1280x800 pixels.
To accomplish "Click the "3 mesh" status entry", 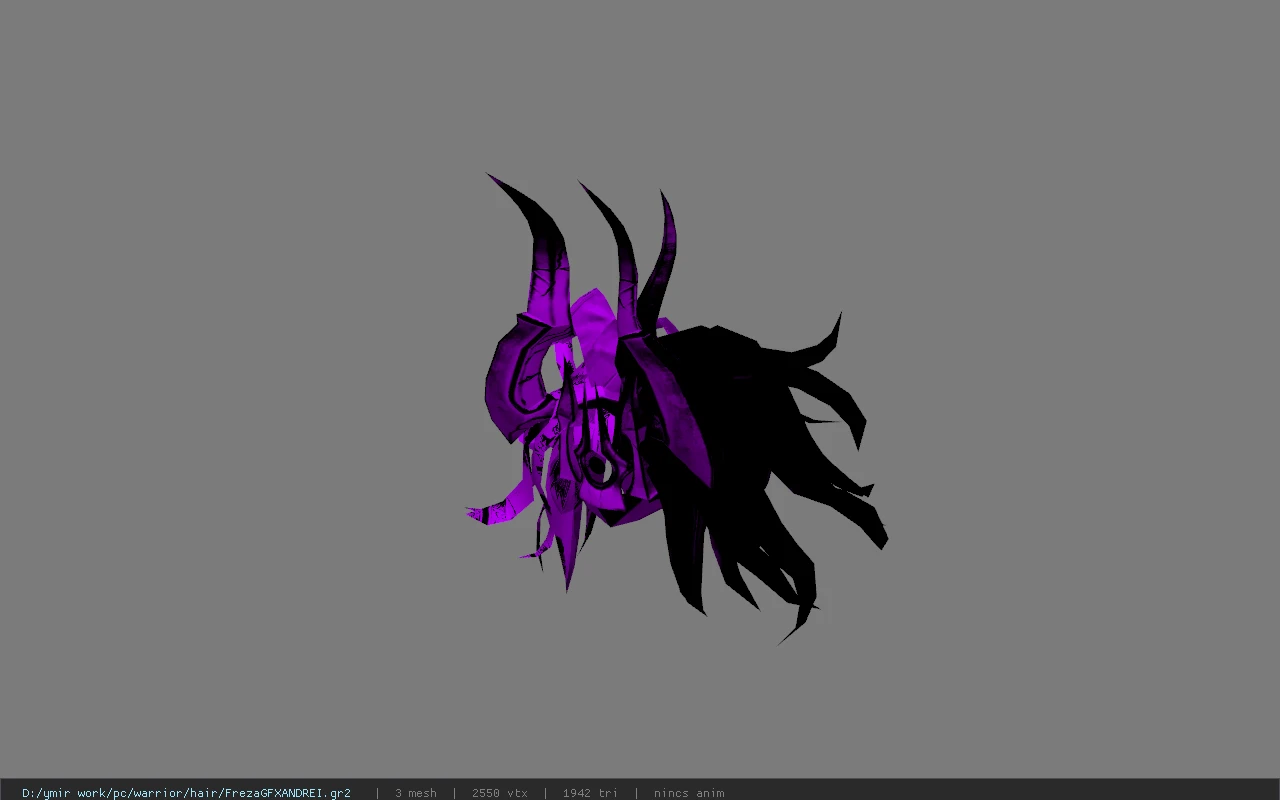I will pos(415,793).
